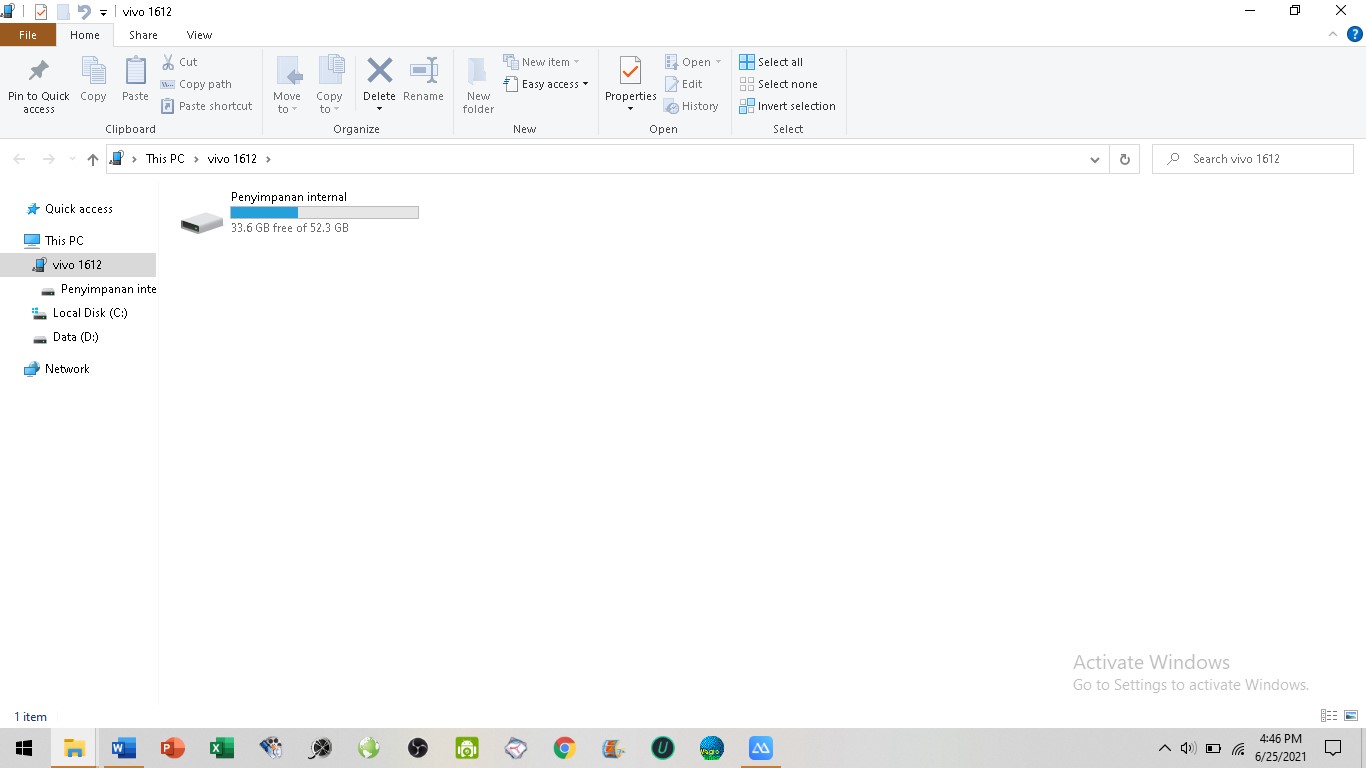Image resolution: width=1366 pixels, height=768 pixels.
Task: Click the Refresh button beside address bar
Action: 1125,159
